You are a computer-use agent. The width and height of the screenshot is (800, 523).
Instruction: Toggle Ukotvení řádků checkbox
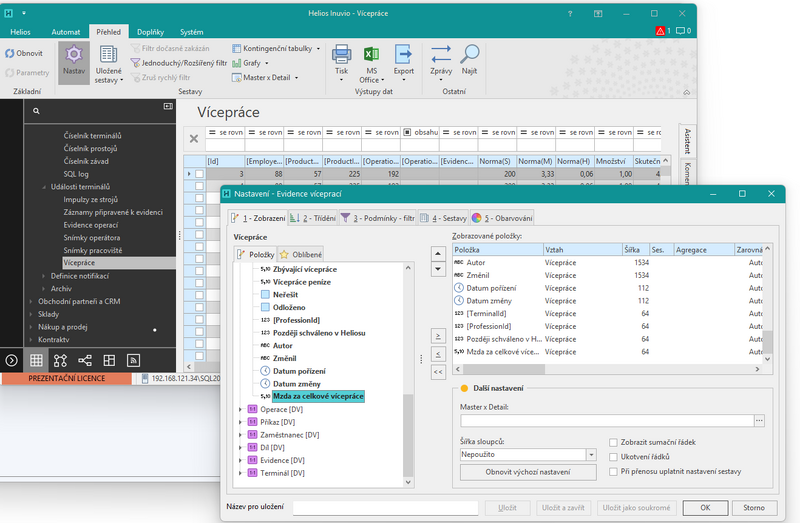coord(613,457)
